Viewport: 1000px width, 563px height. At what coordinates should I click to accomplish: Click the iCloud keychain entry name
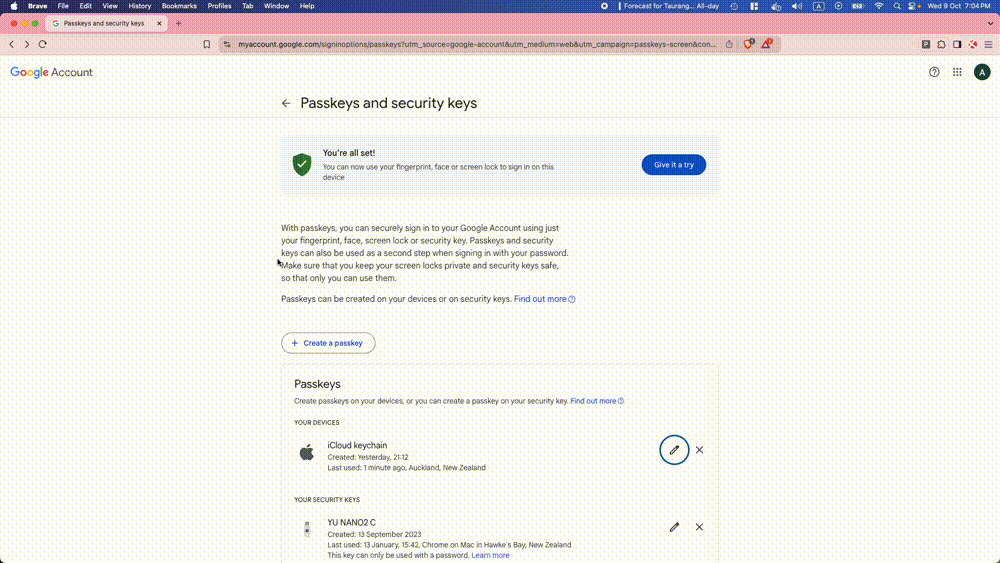tap(357, 446)
